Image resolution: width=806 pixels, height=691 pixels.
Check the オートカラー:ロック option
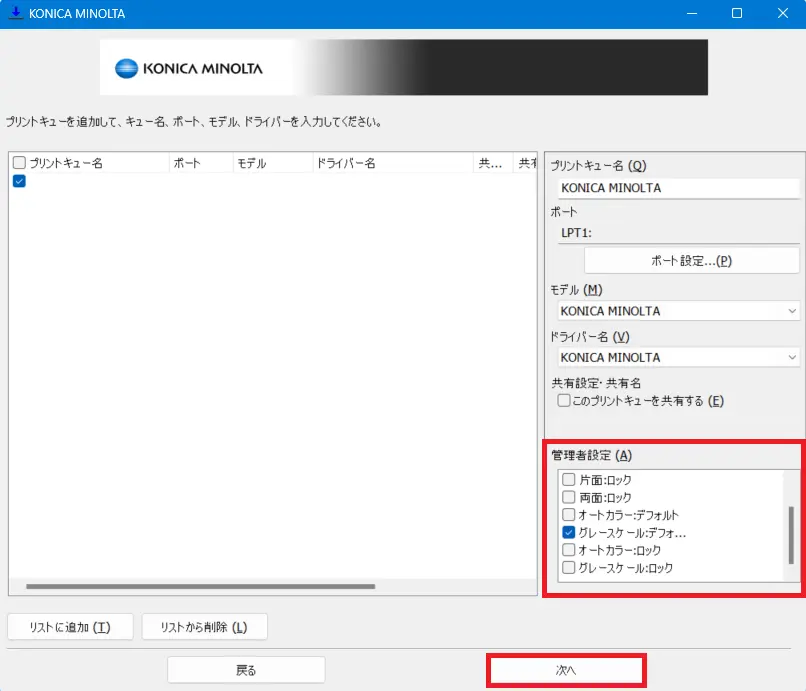coord(569,550)
